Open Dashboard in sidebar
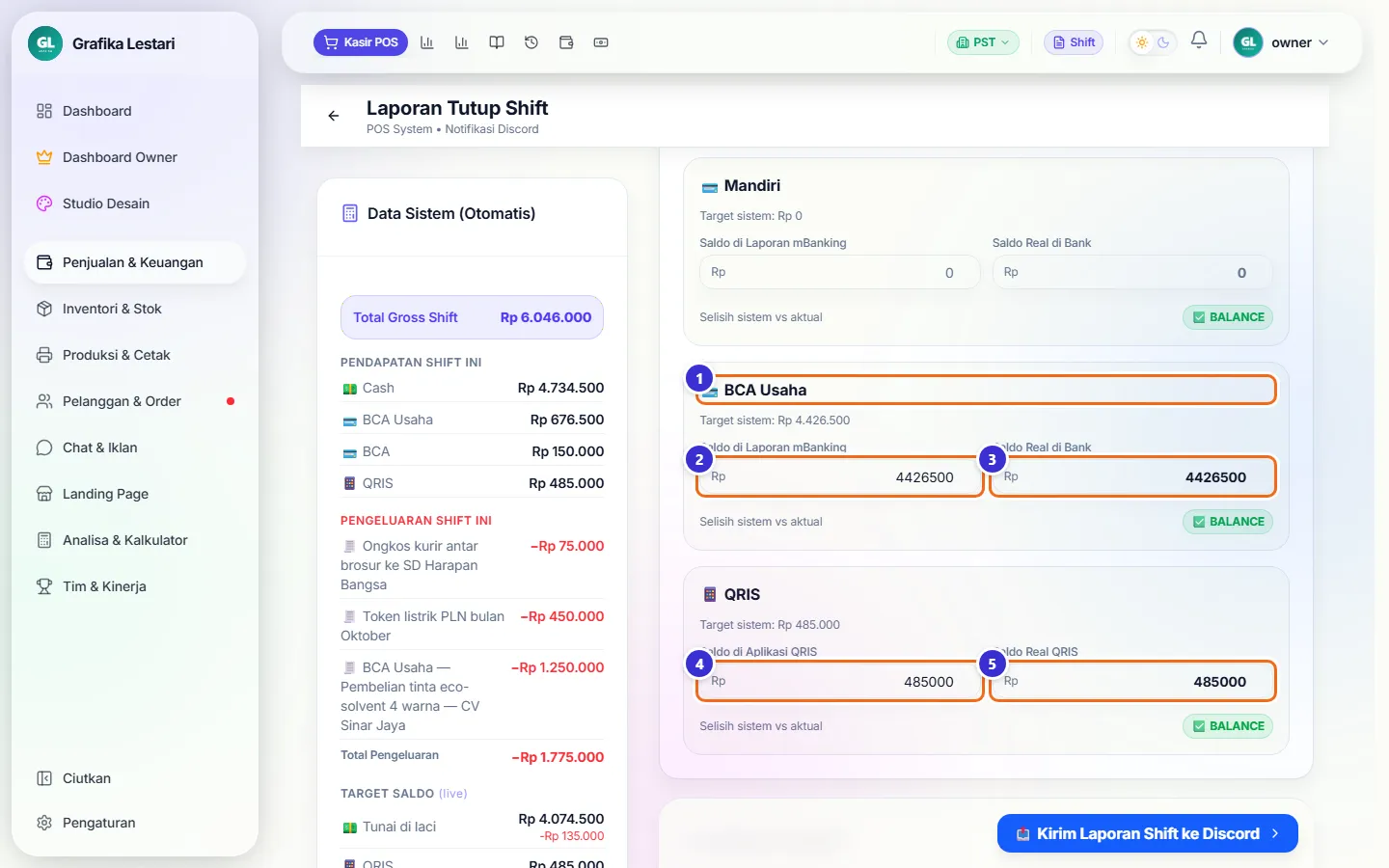The height and width of the screenshot is (868, 1389). point(134,111)
